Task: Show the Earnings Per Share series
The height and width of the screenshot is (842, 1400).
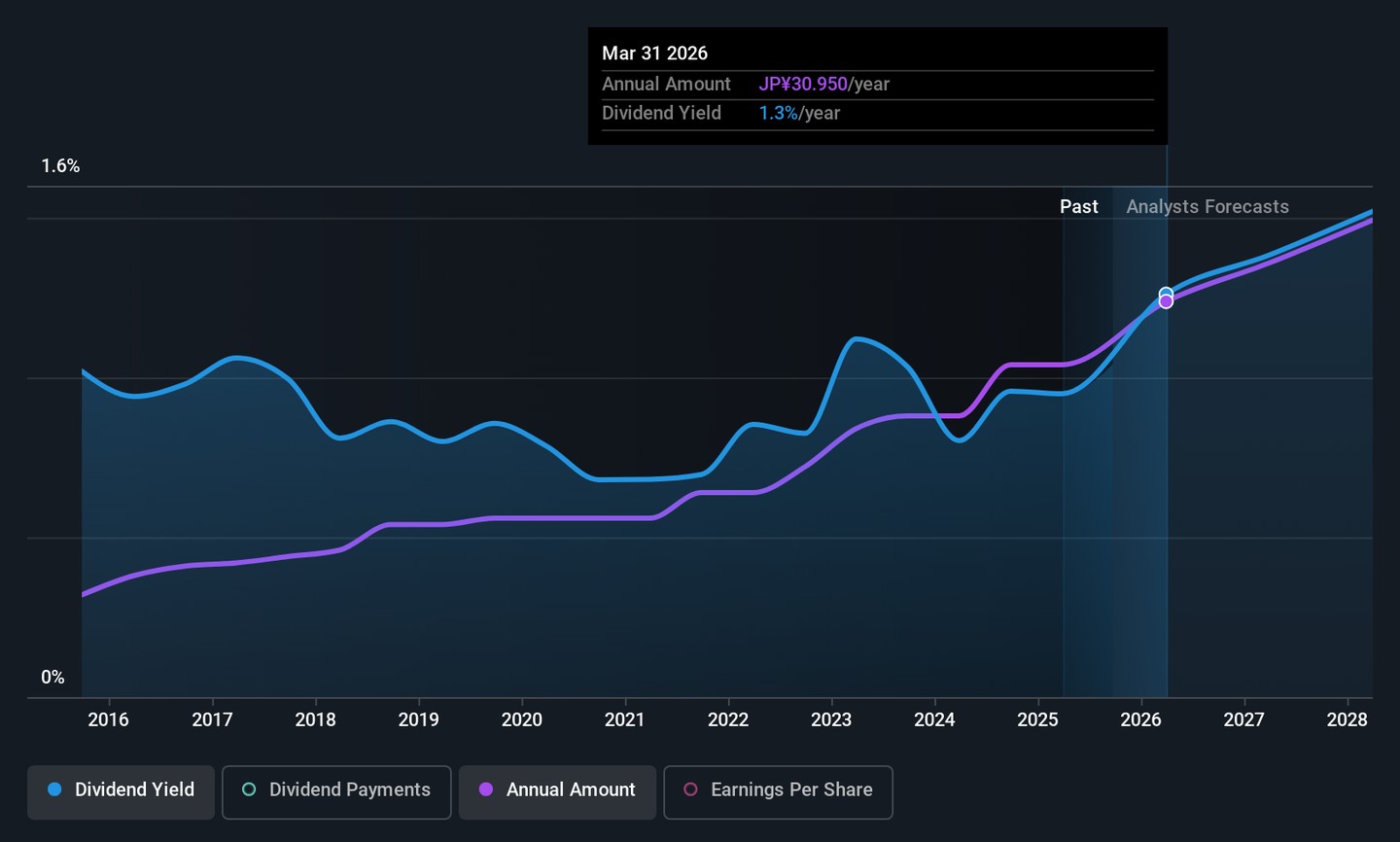Action: click(x=778, y=791)
